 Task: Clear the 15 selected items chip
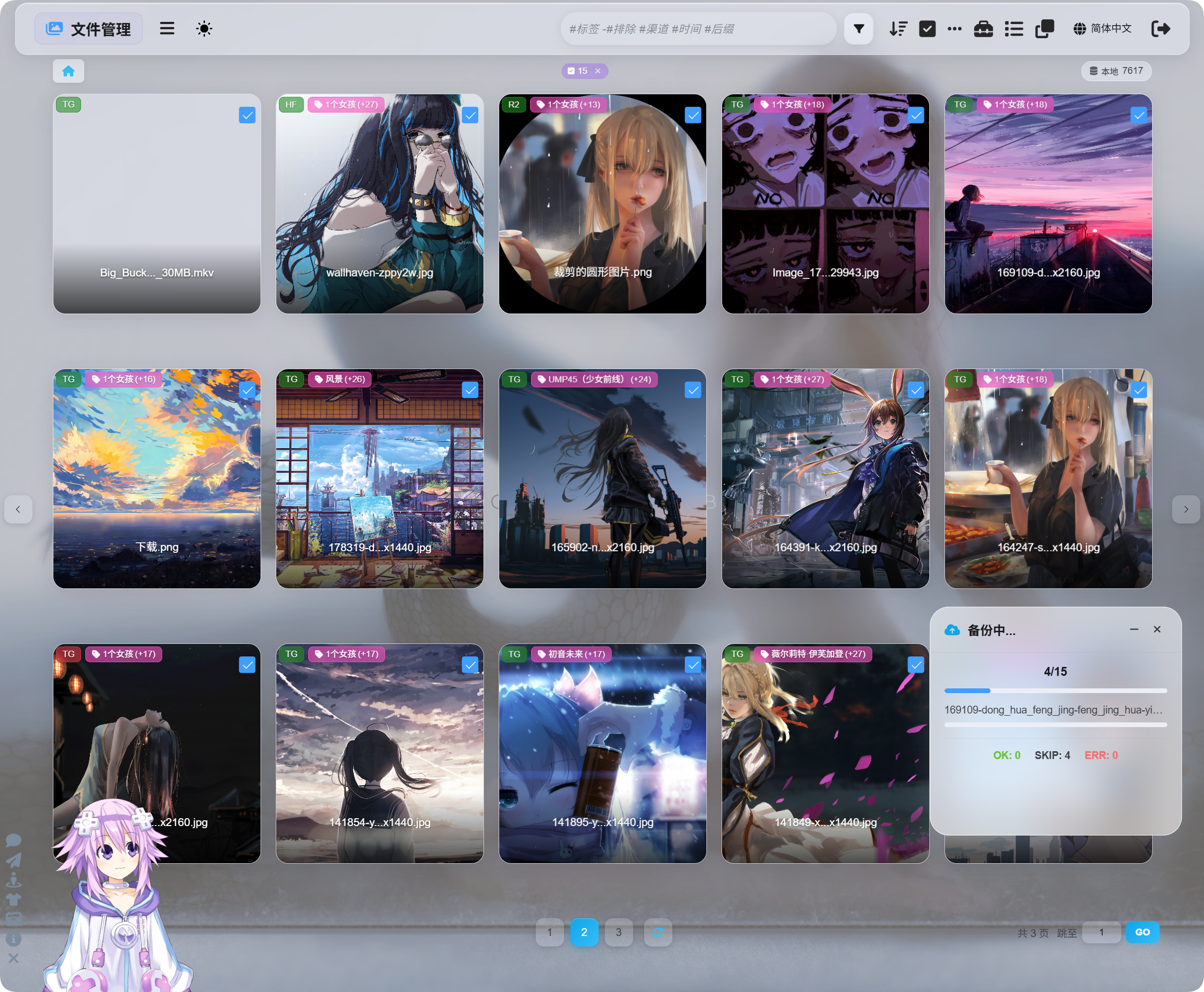[598, 71]
